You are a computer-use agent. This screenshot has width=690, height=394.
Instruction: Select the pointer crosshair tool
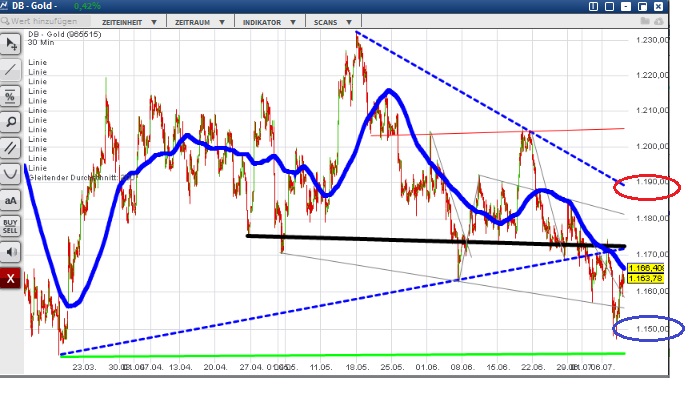(11, 44)
